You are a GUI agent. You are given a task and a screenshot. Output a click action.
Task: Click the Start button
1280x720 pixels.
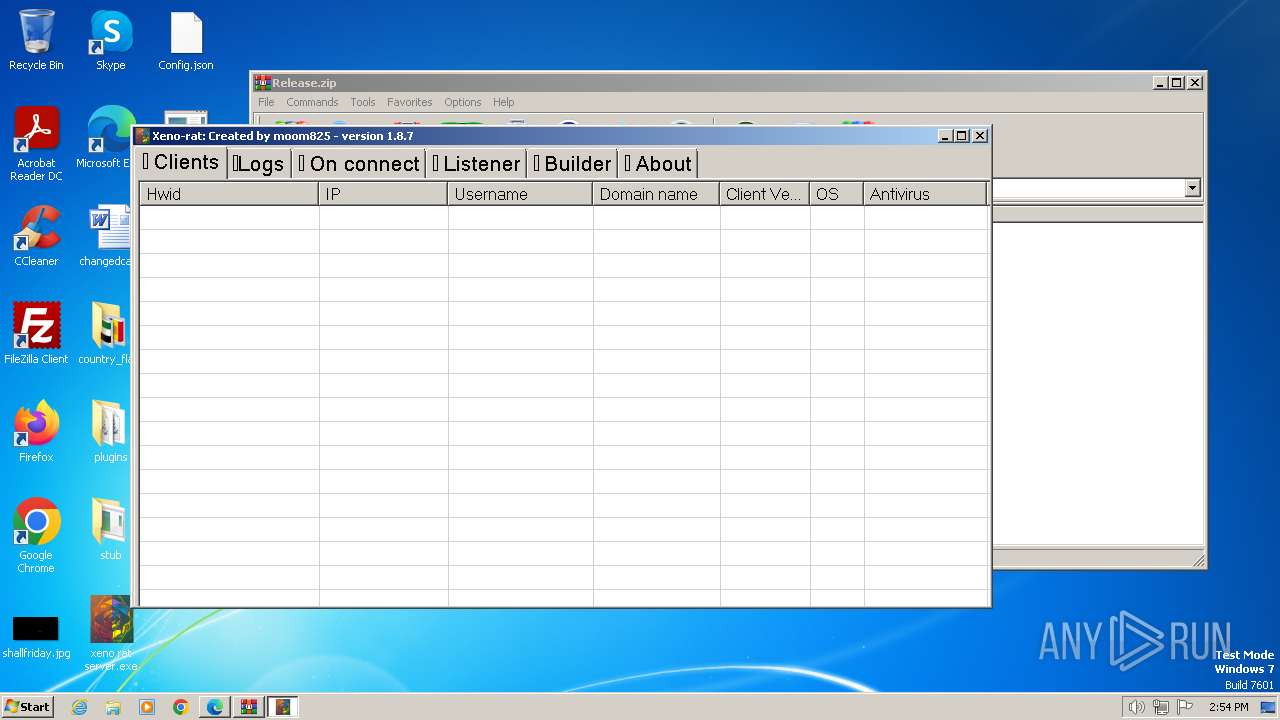[28, 707]
